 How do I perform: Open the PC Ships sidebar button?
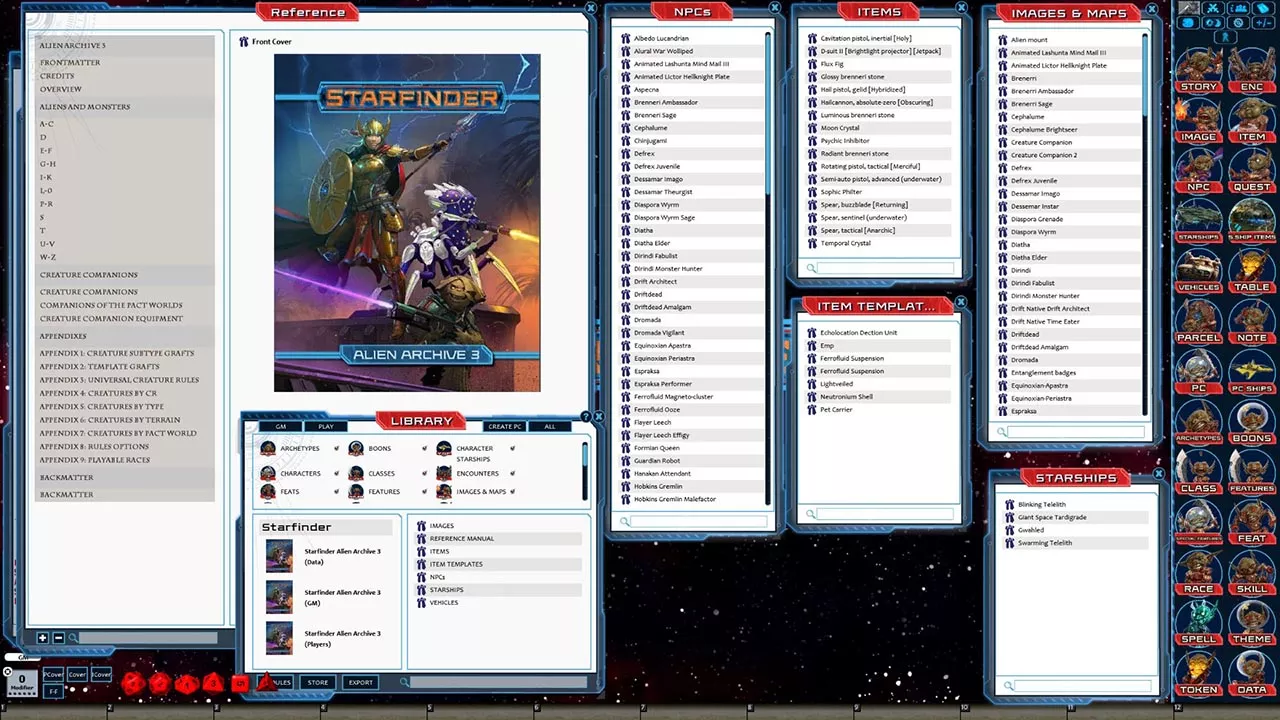point(1251,371)
